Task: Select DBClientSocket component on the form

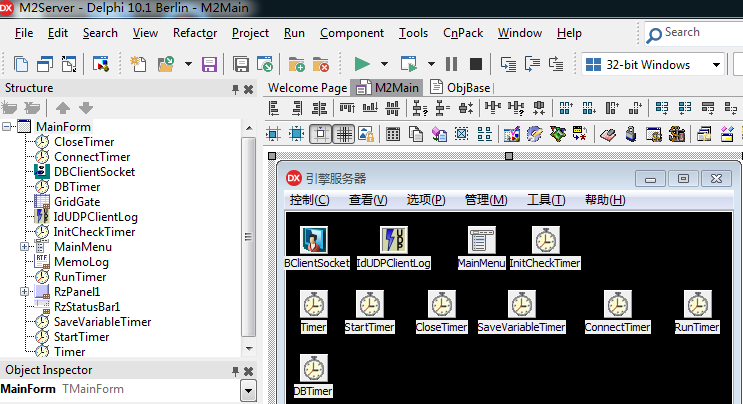Action: click(313, 240)
